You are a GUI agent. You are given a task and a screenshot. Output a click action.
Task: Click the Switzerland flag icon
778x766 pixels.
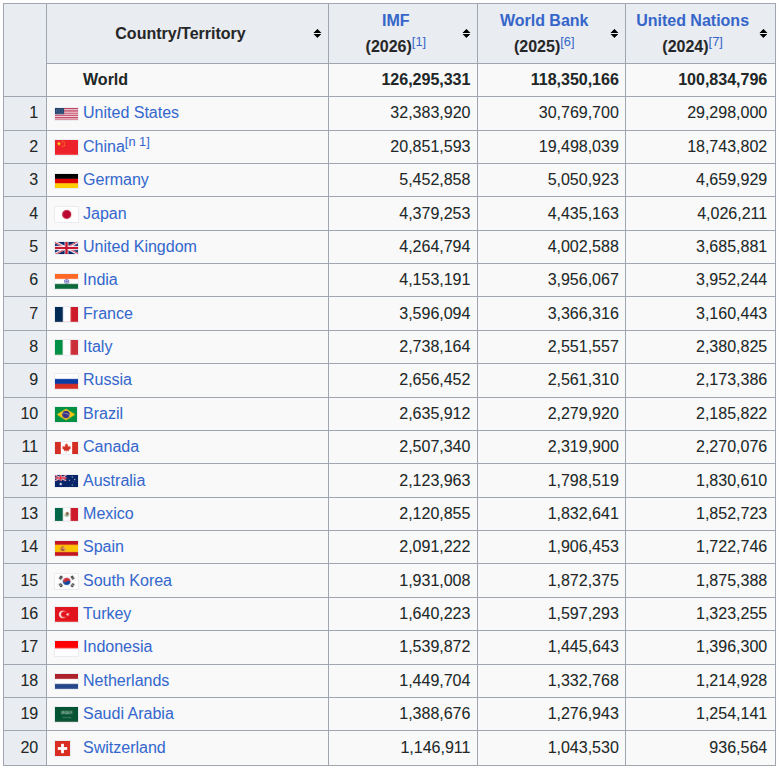click(63, 748)
